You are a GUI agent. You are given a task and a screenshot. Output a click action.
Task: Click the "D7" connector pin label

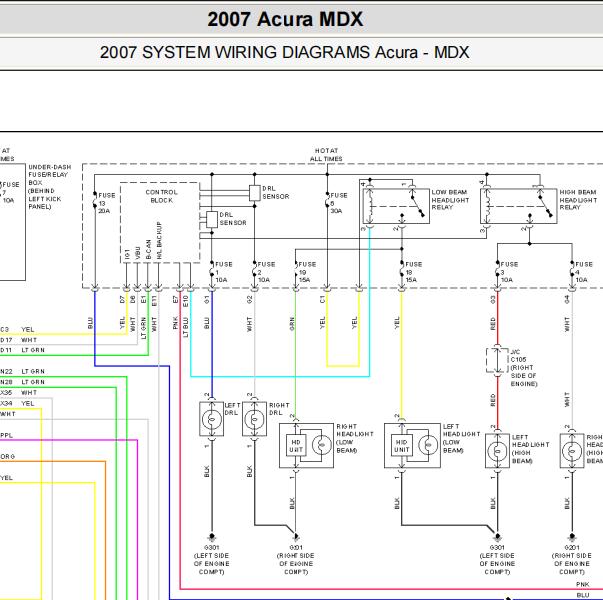coord(122,300)
